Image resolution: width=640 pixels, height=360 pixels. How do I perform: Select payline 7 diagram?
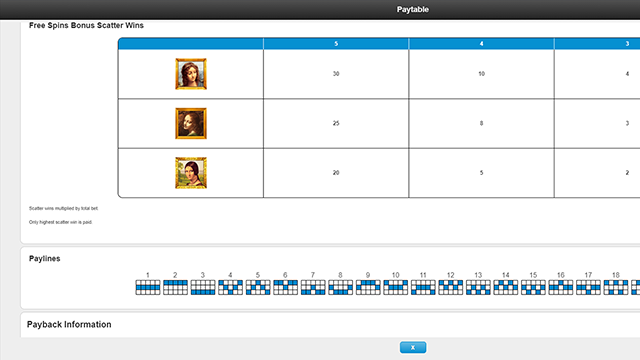(x=313, y=287)
